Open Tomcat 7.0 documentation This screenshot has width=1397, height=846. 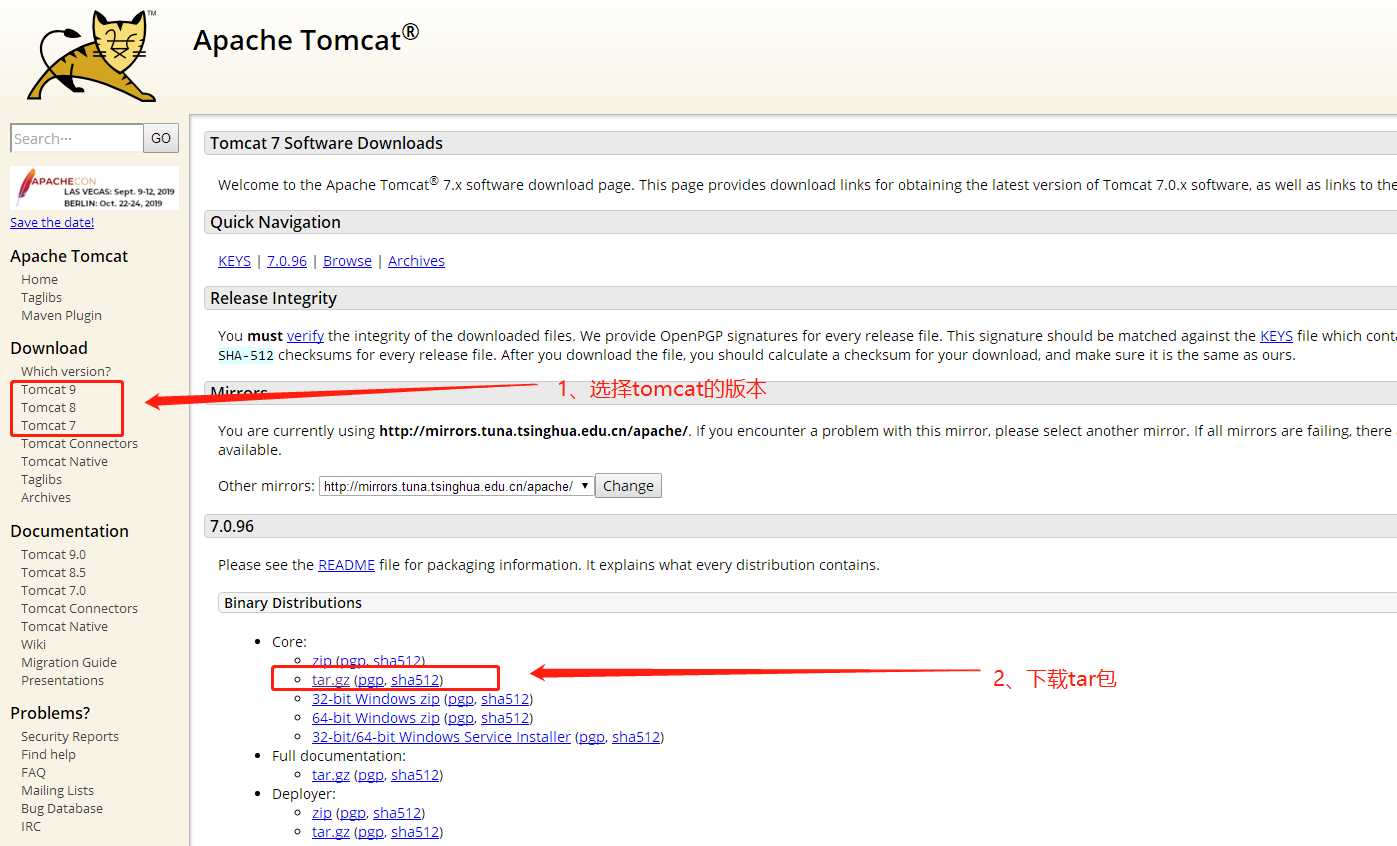(53, 590)
